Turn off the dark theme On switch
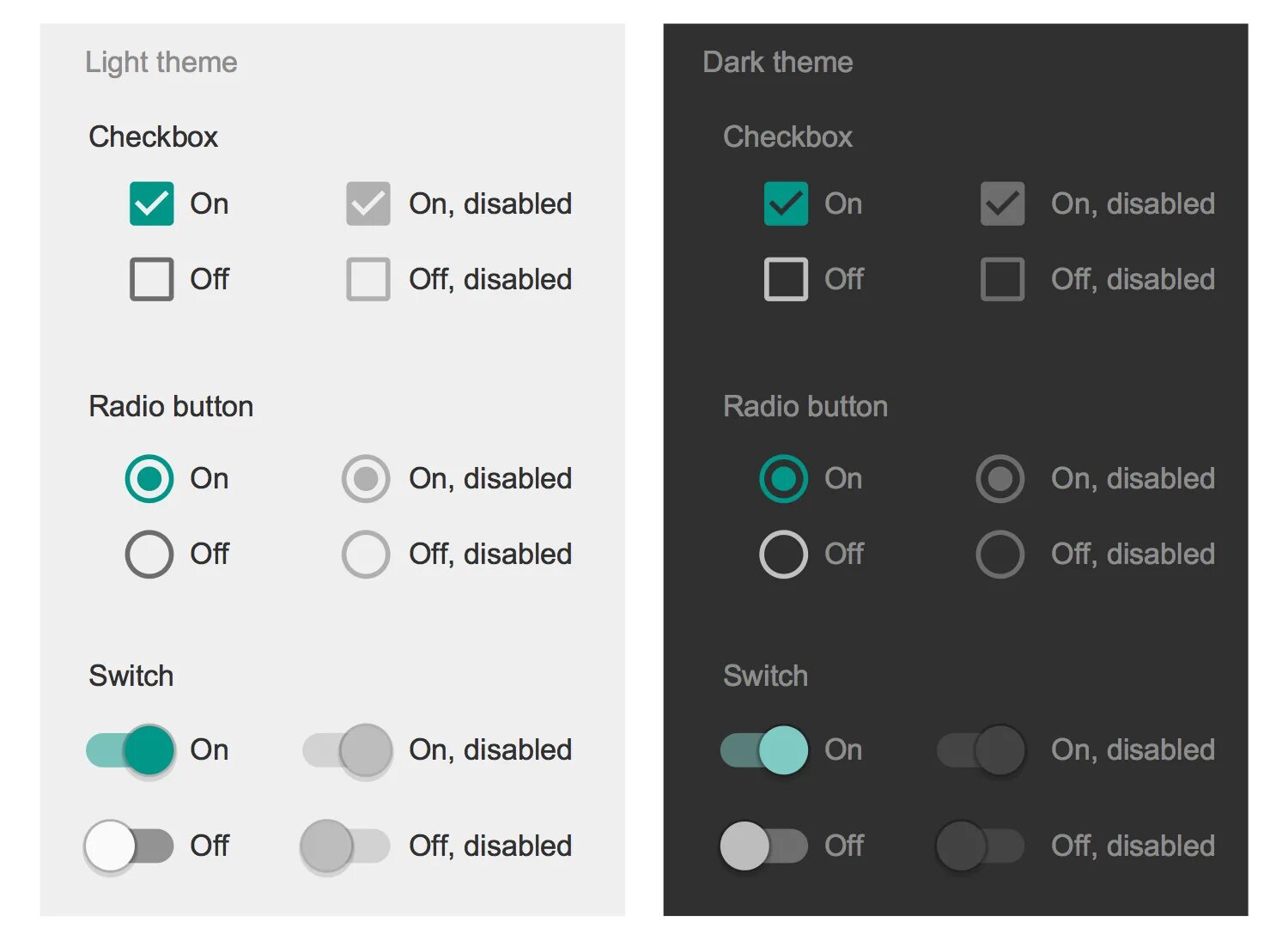 click(x=764, y=750)
